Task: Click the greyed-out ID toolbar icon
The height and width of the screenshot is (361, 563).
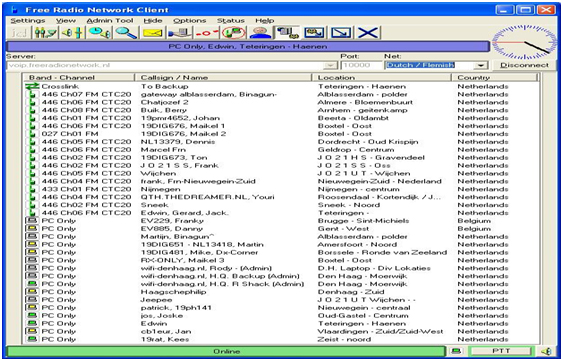Action: click(x=19, y=33)
